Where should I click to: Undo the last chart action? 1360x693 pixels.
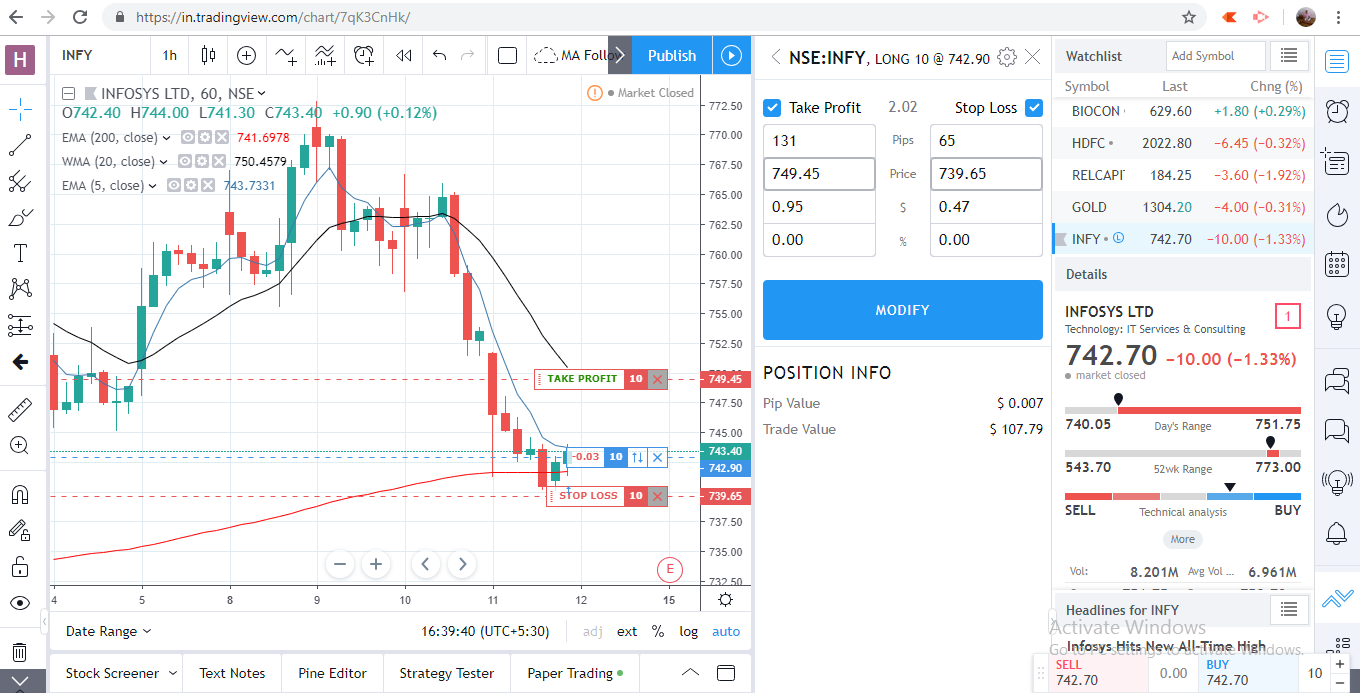click(439, 55)
